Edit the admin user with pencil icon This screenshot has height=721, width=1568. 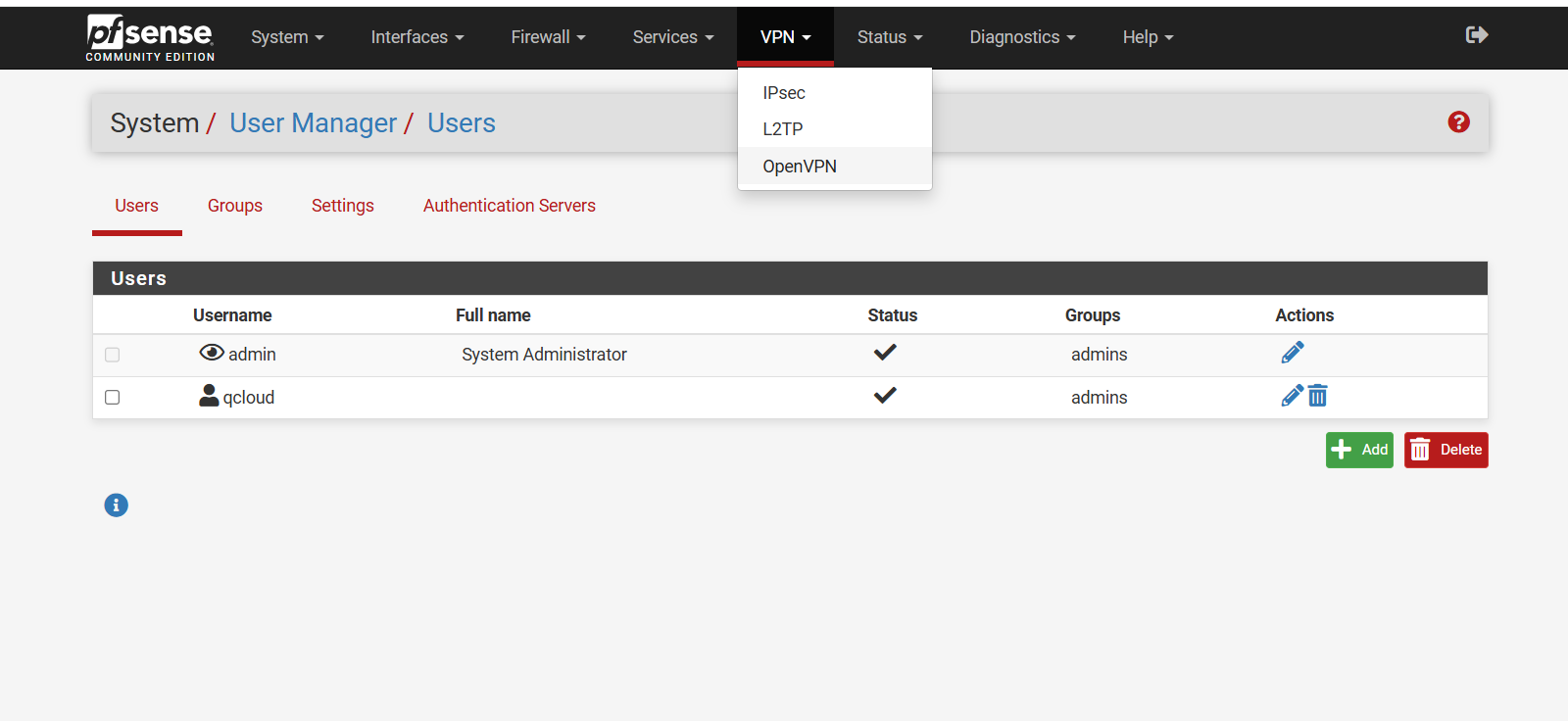click(x=1292, y=353)
